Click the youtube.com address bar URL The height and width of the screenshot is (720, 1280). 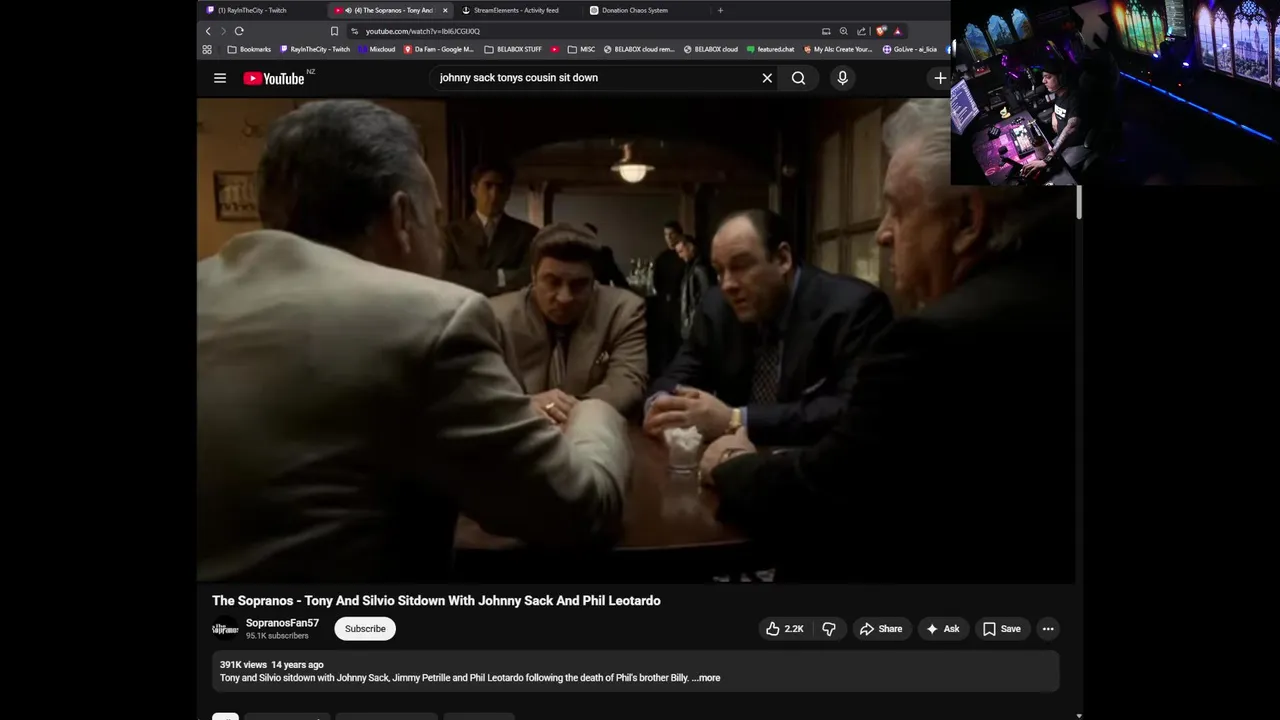(423, 31)
